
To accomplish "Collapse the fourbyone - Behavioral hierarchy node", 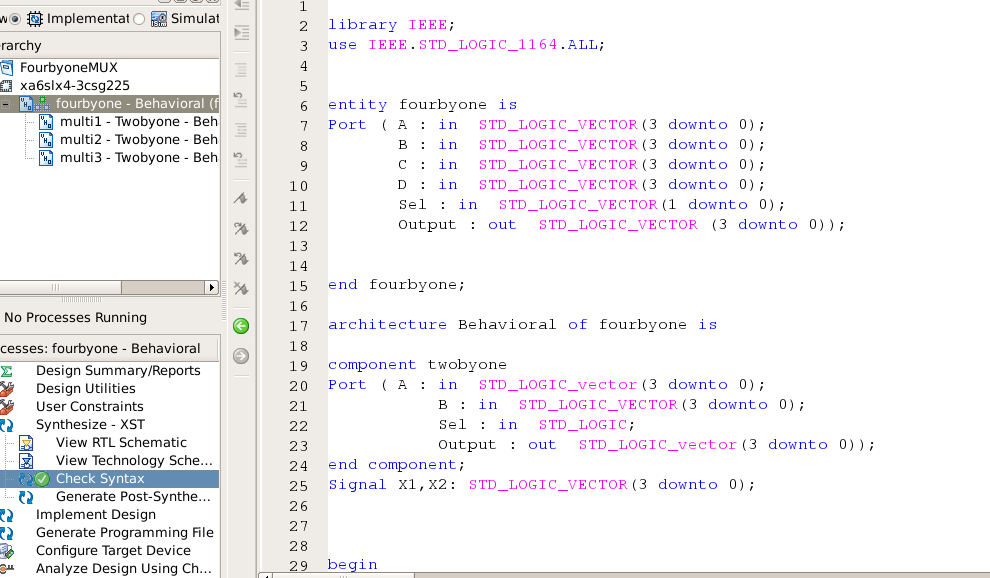I will coord(6,104).
